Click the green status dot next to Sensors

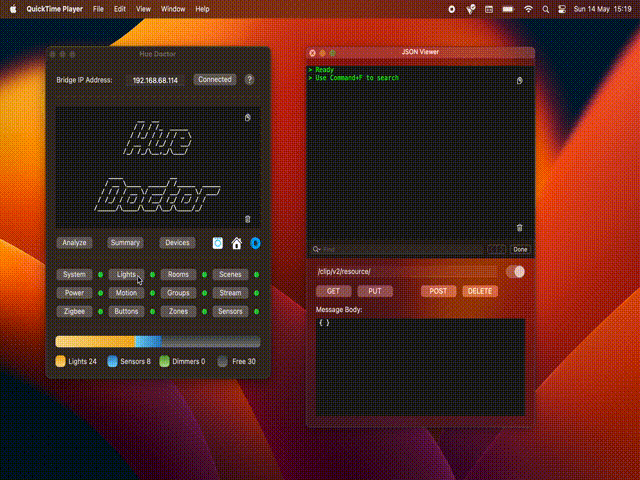point(256,311)
